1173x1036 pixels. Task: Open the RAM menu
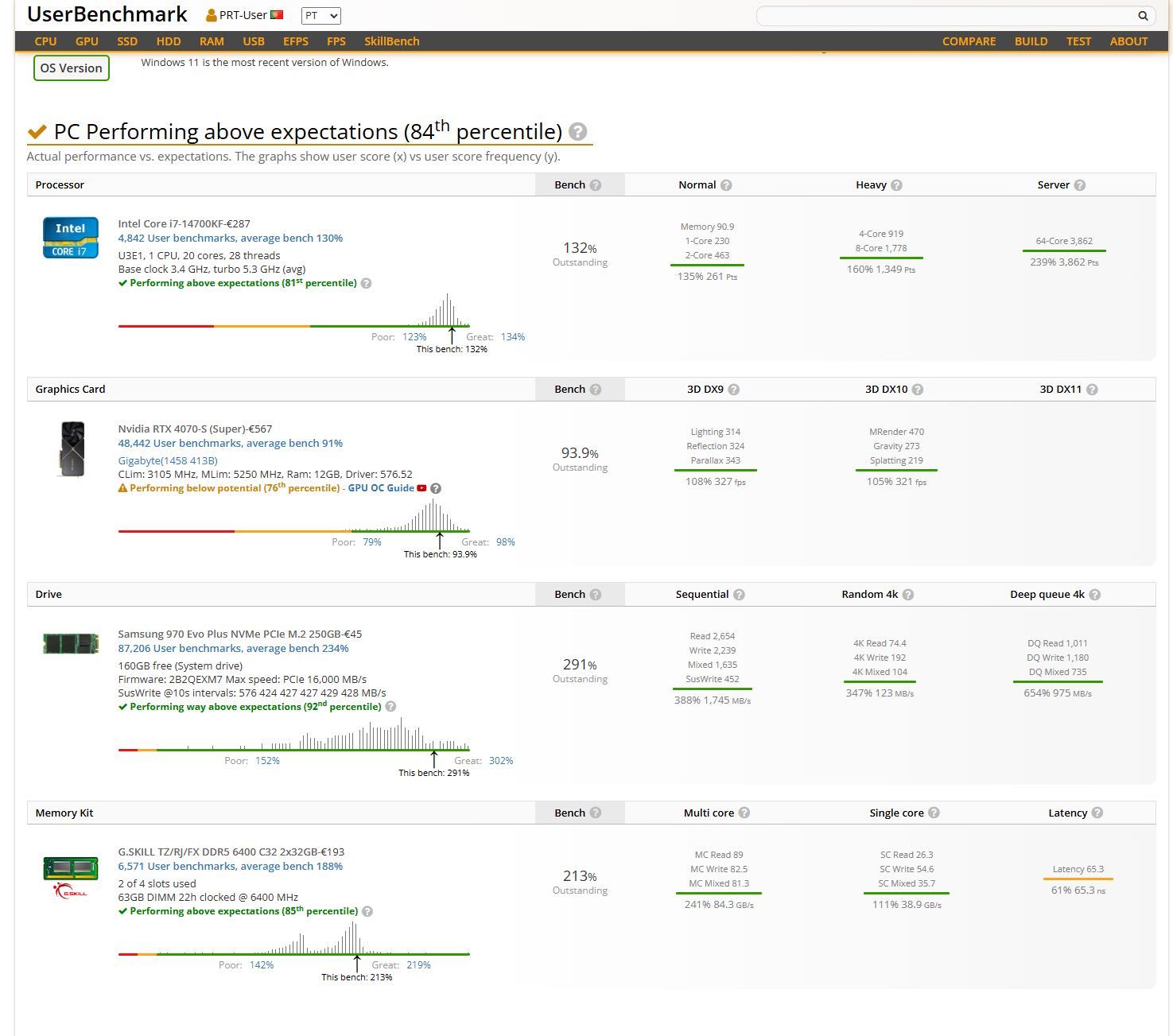[x=212, y=41]
